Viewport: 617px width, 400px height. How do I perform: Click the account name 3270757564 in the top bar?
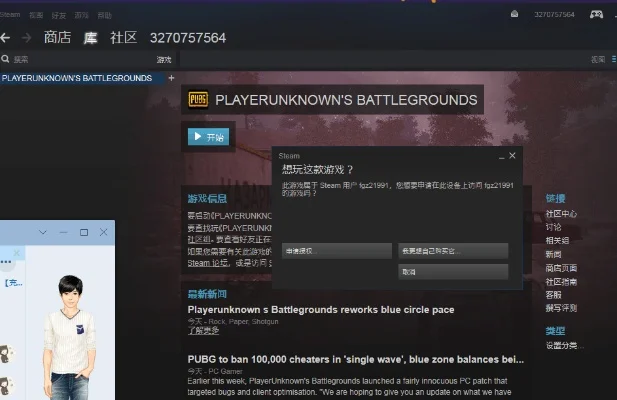(554, 15)
